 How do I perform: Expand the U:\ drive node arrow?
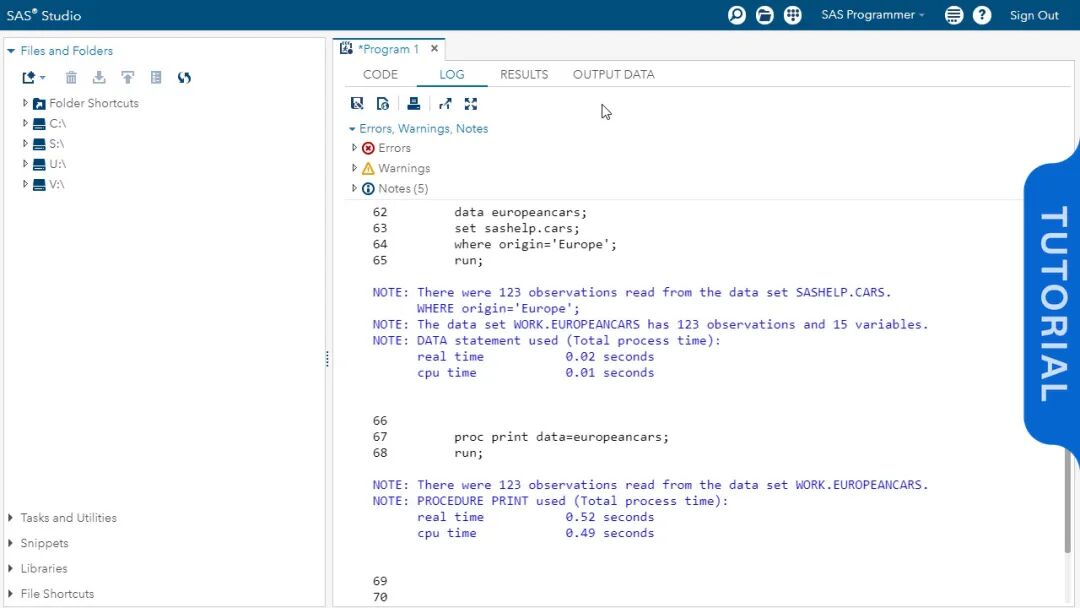pyautogui.click(x=25, y=164)
